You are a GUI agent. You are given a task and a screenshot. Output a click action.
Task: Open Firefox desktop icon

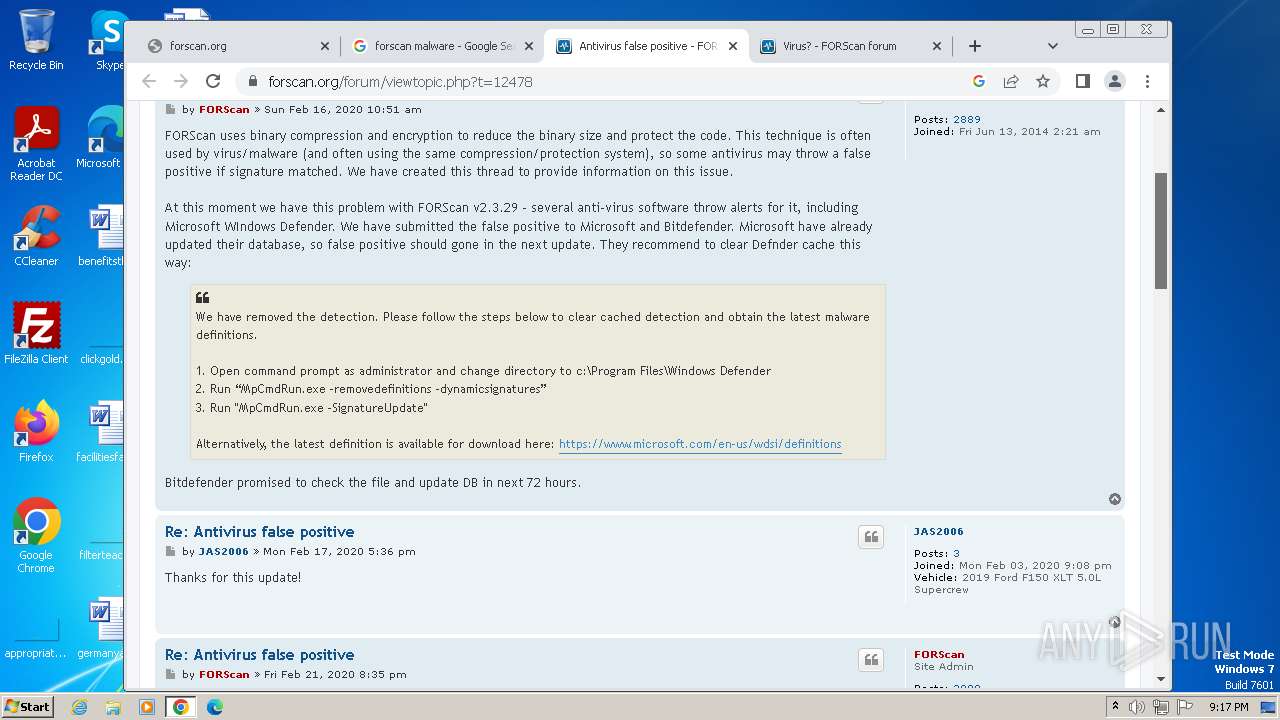[x=36, y=432]
